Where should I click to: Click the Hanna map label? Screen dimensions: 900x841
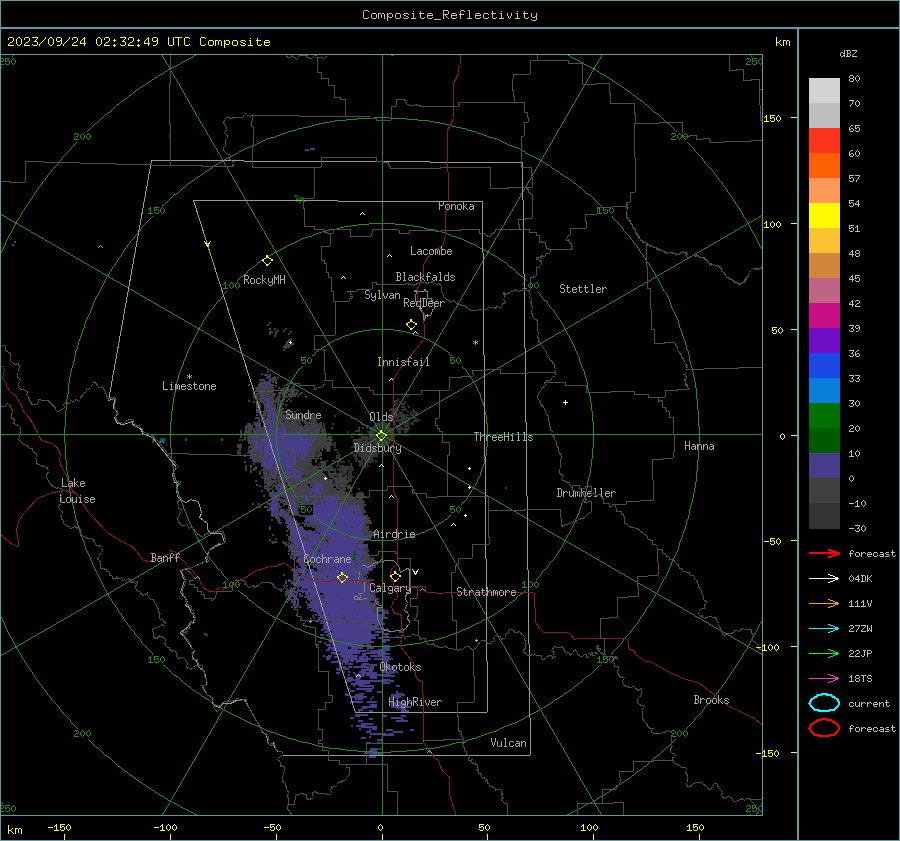pyautogui.click(x=699, y=446)
